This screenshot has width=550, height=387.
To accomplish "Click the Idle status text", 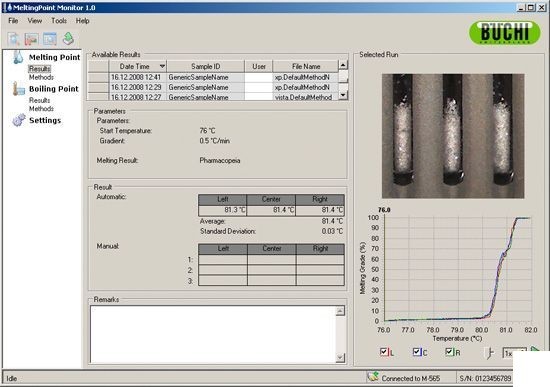I will pyautogui.click(x=12, y=378).
